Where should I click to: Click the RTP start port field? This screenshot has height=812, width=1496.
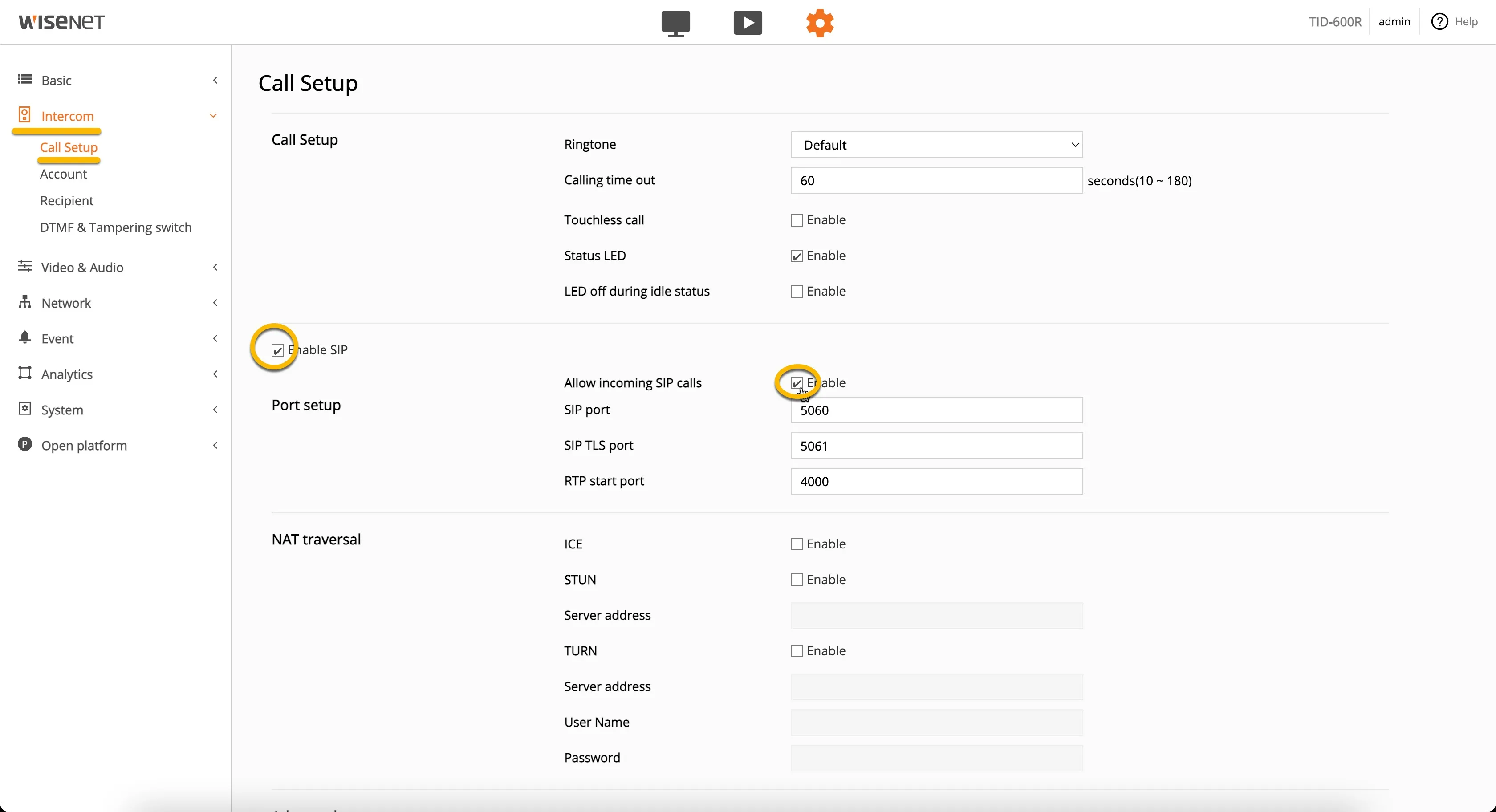click(x=936, y=481)
